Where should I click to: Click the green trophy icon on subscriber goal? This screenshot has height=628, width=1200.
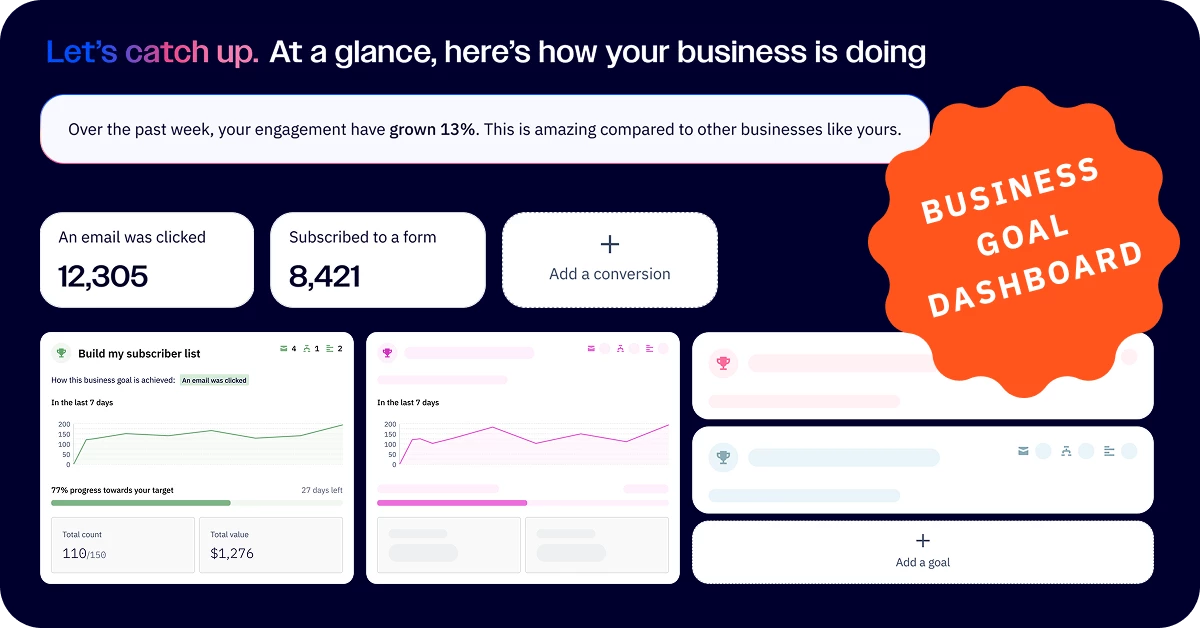pos(61,353)
